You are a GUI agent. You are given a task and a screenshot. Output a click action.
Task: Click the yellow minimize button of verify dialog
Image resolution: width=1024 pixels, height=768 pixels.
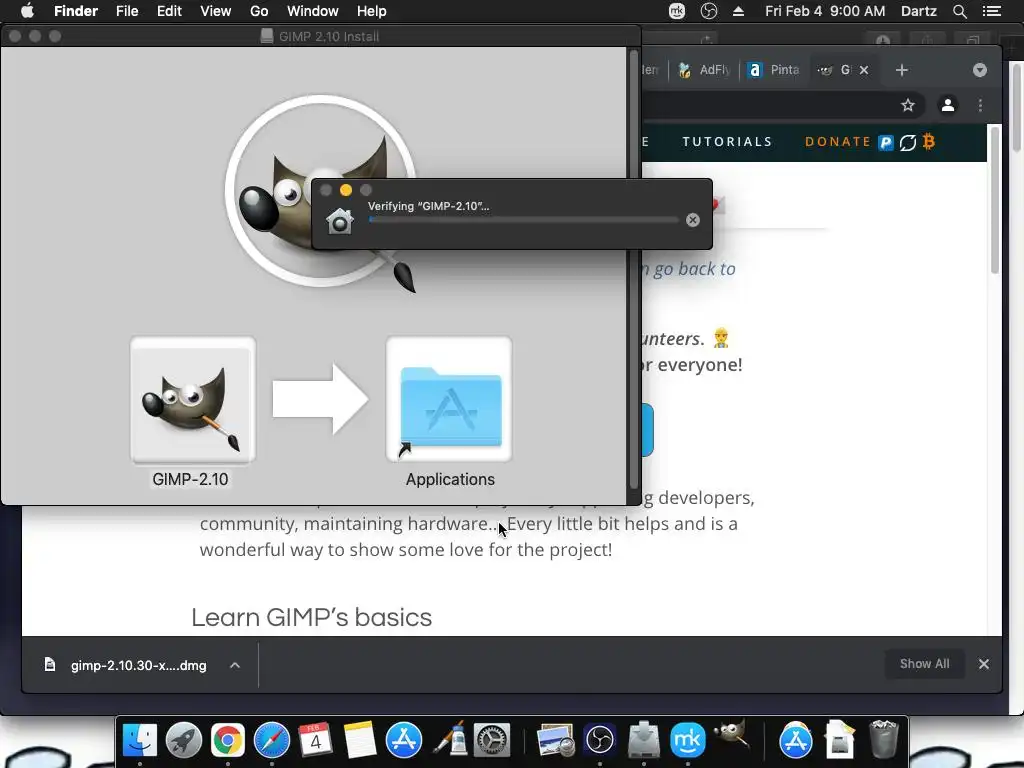pos(346,190)
